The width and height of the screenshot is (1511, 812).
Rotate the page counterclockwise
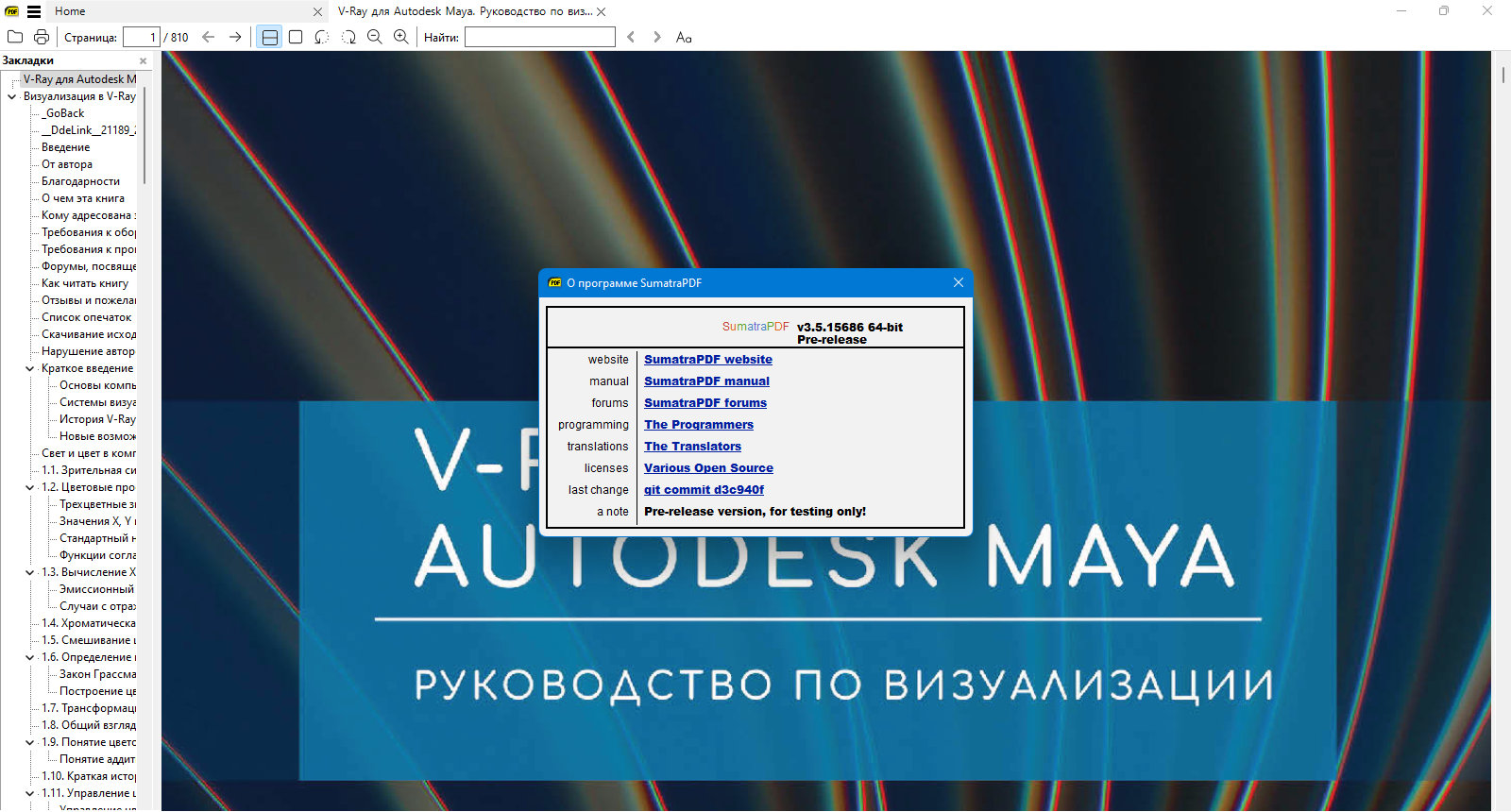point(322,37)
